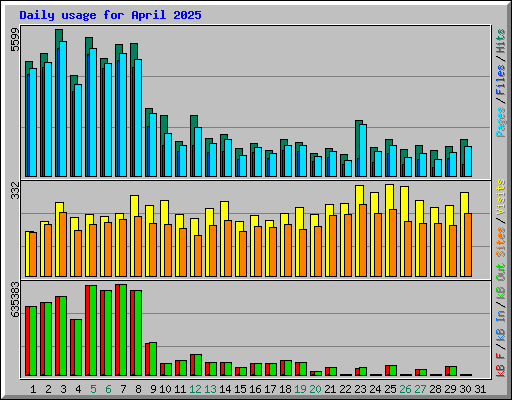Click day label 15 on x-axis

[x=240, y=389]
